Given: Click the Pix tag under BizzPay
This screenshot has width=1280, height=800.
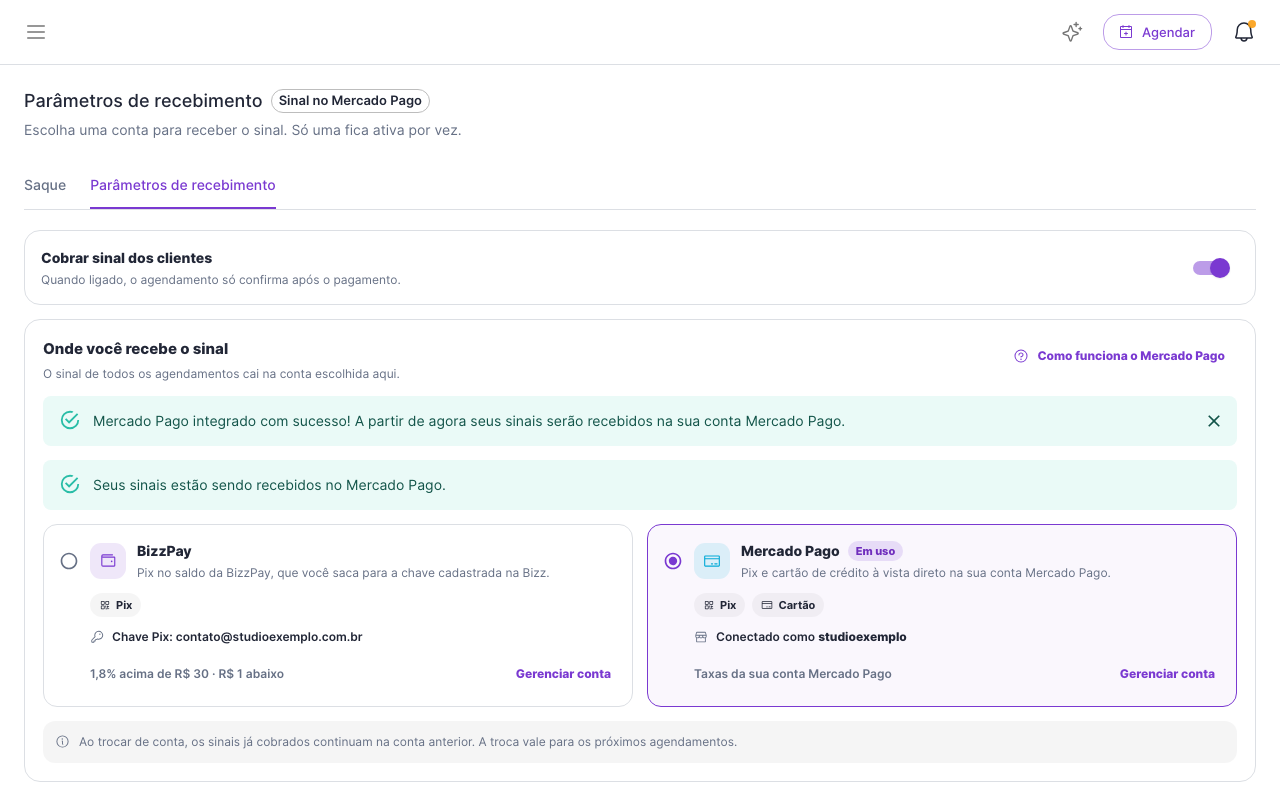Looking at the screenshot, I should [x=116, y=605].
